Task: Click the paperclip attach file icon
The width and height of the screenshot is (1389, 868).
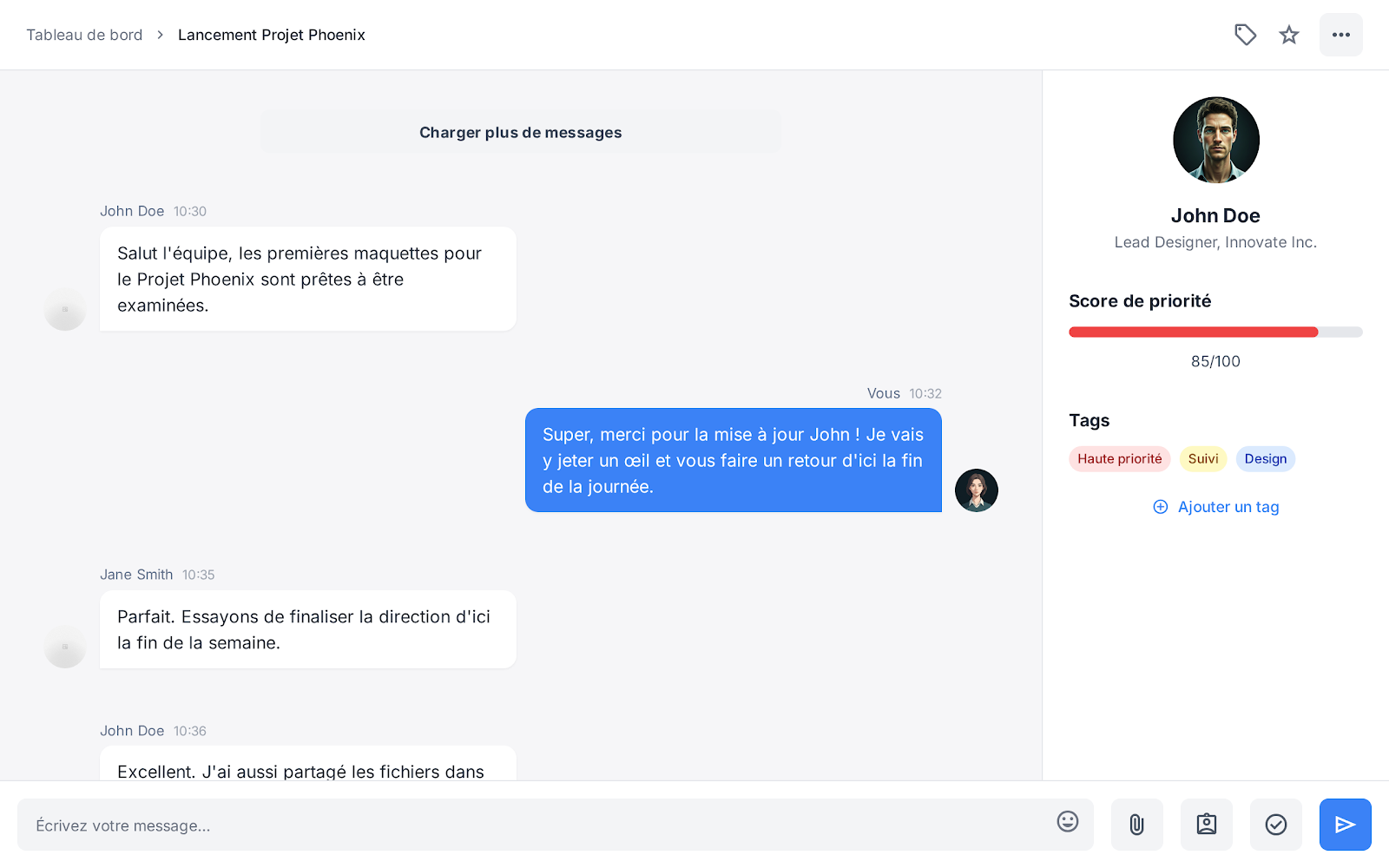Action: pyautogui.click(x=1137, y=825)
